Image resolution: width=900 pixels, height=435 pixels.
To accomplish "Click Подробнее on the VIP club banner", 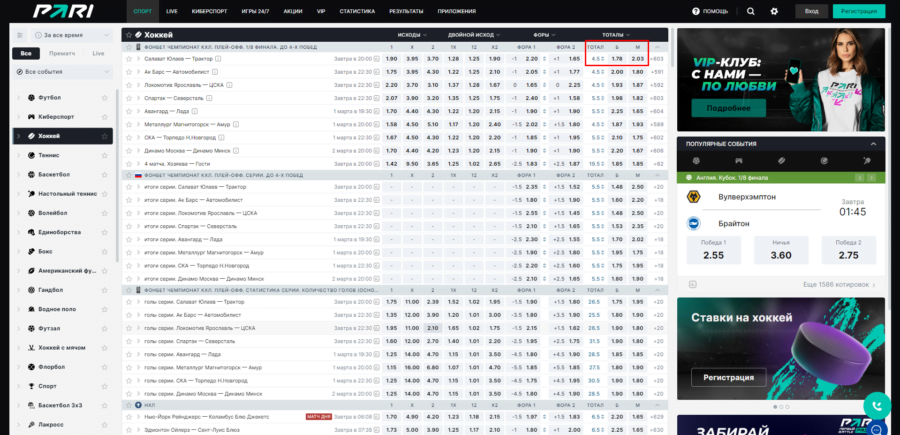I will pos(728,107).
